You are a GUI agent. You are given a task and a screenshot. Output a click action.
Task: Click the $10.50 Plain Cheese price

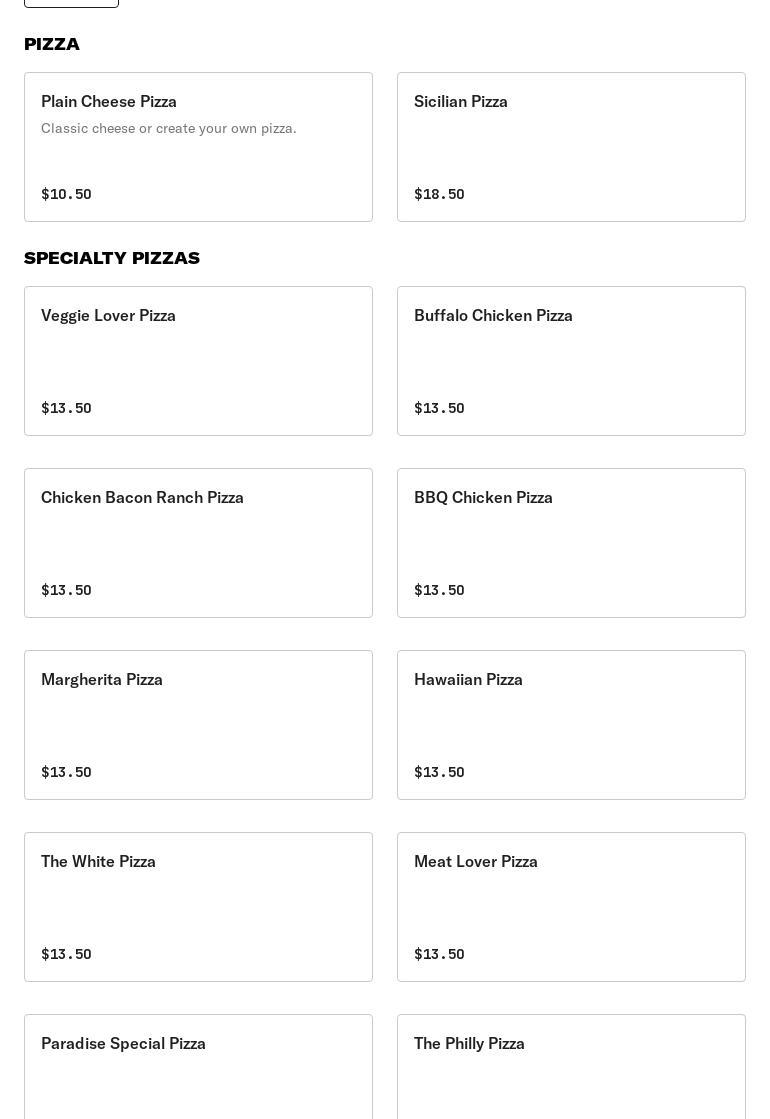click(x=66, y=194)
